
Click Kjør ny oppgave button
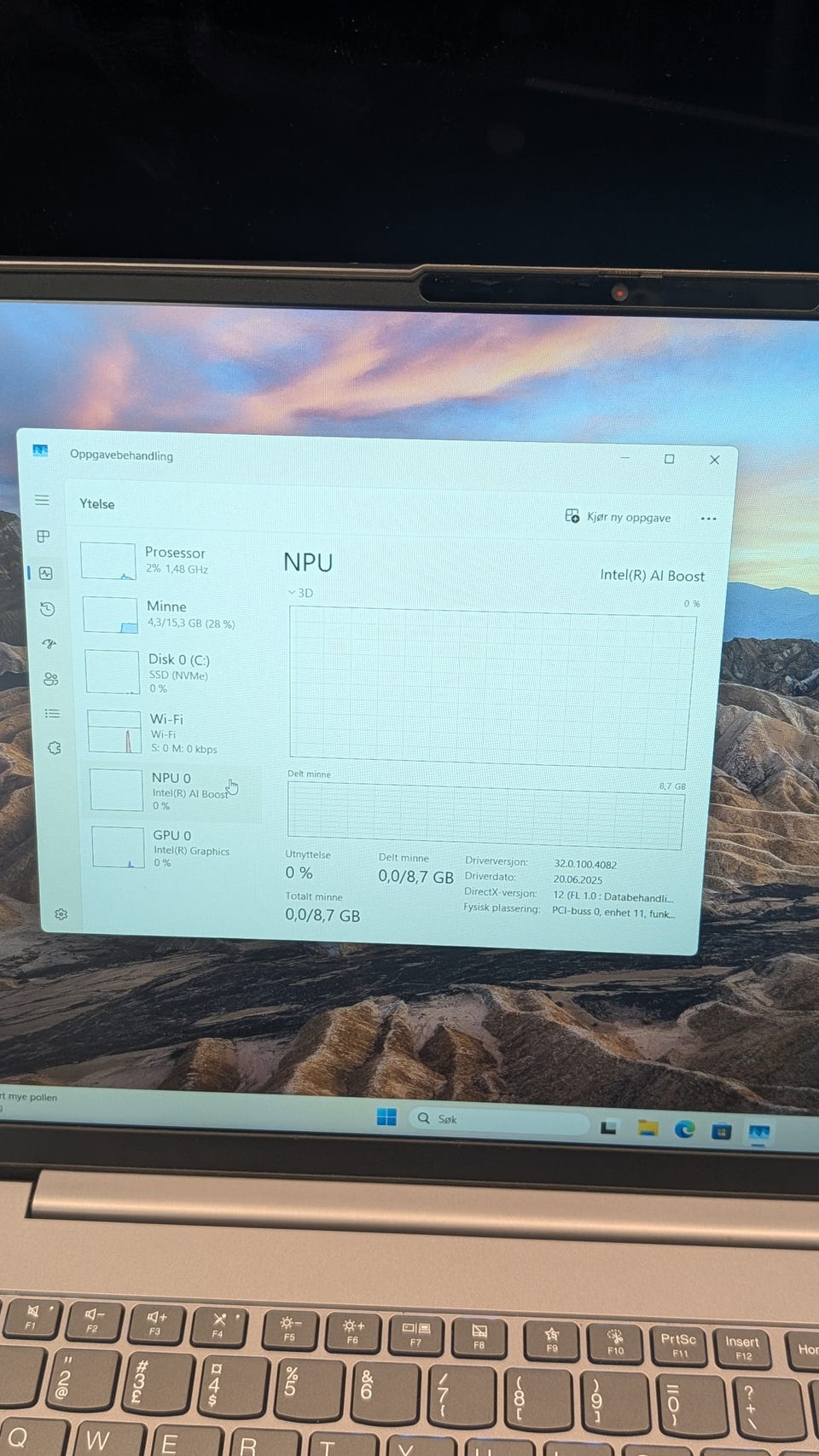pos(619,517)
